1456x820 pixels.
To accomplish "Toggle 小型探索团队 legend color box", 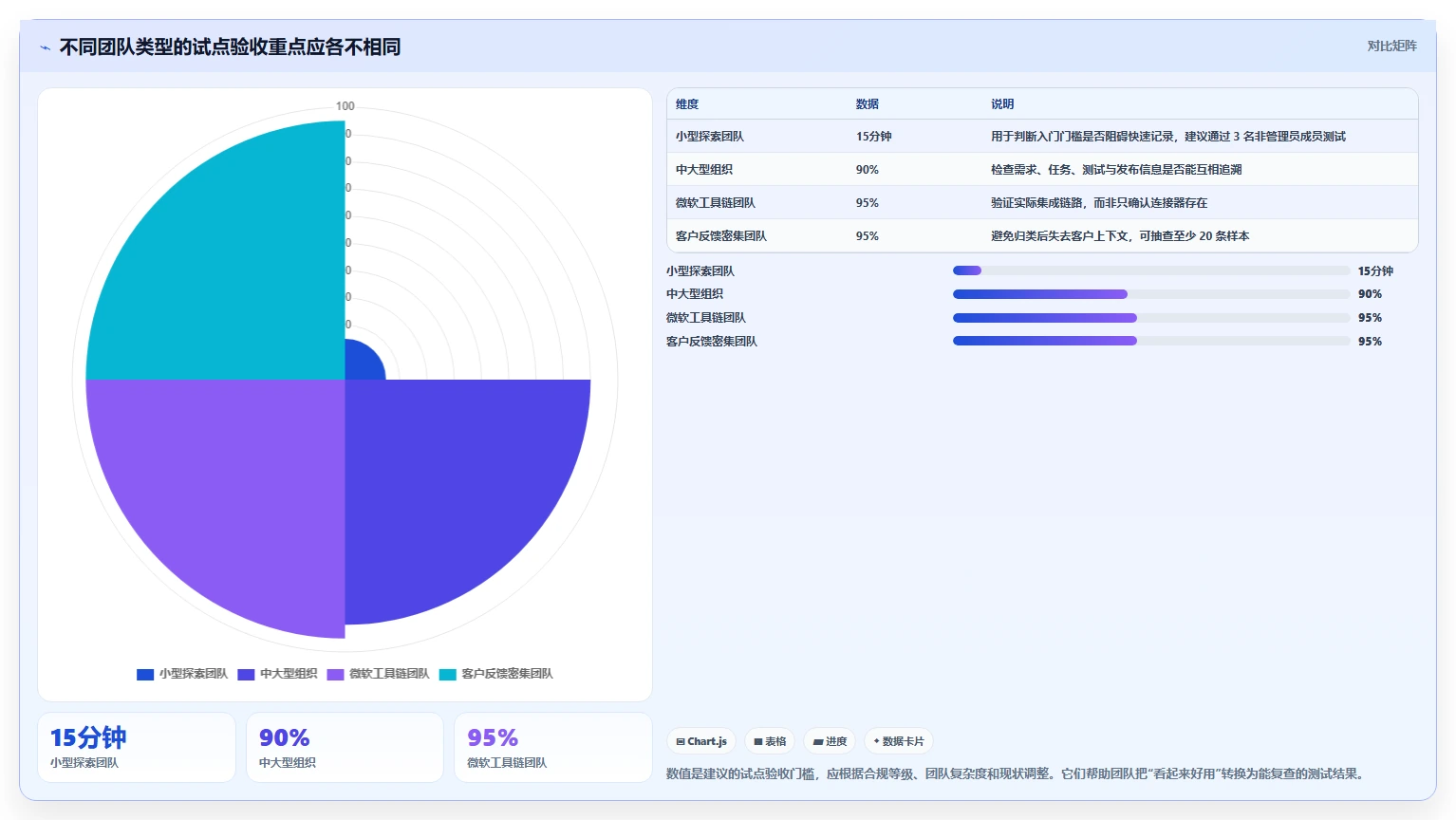I will point(145,675).
